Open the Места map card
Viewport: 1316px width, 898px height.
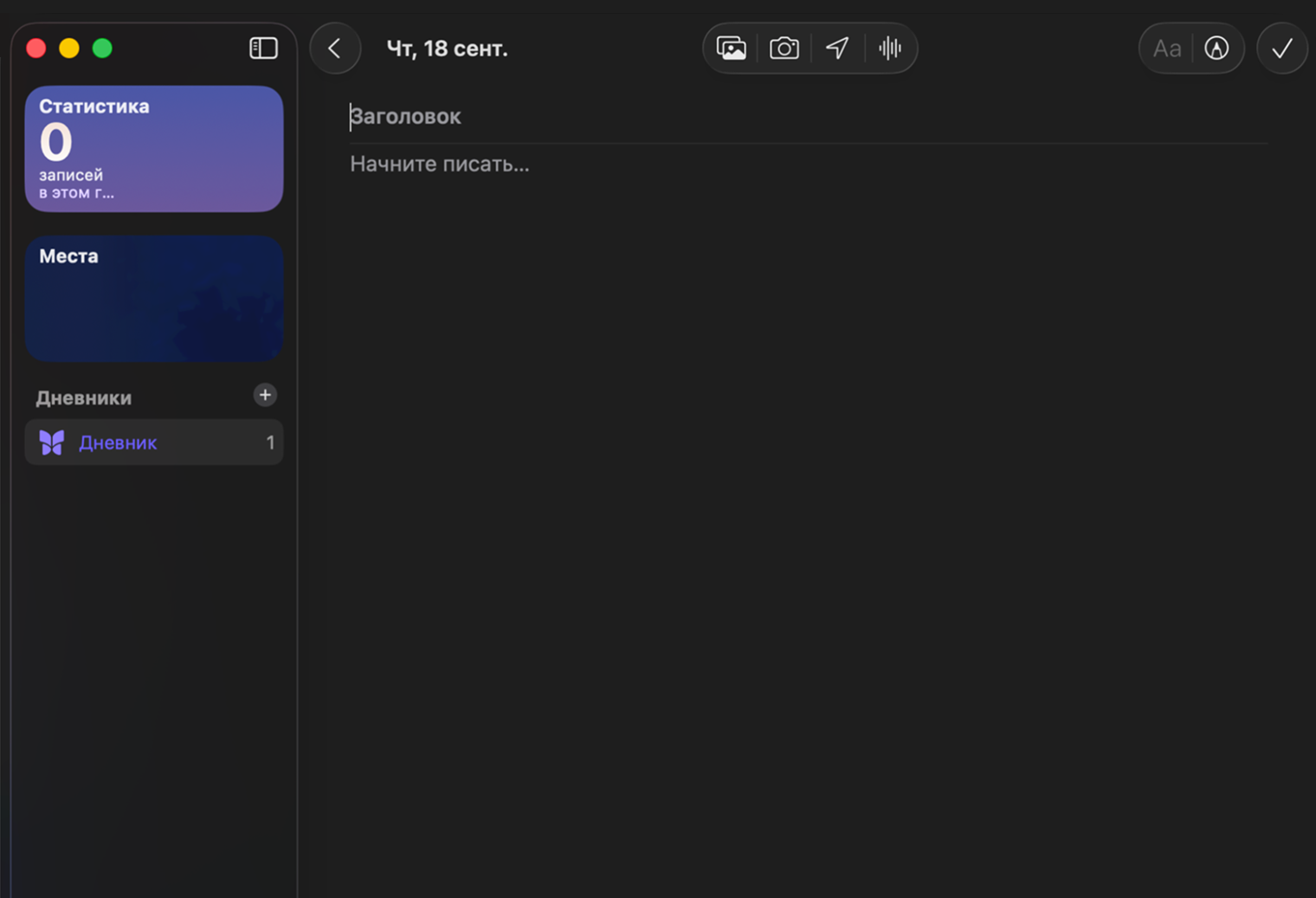pos(154,299)
